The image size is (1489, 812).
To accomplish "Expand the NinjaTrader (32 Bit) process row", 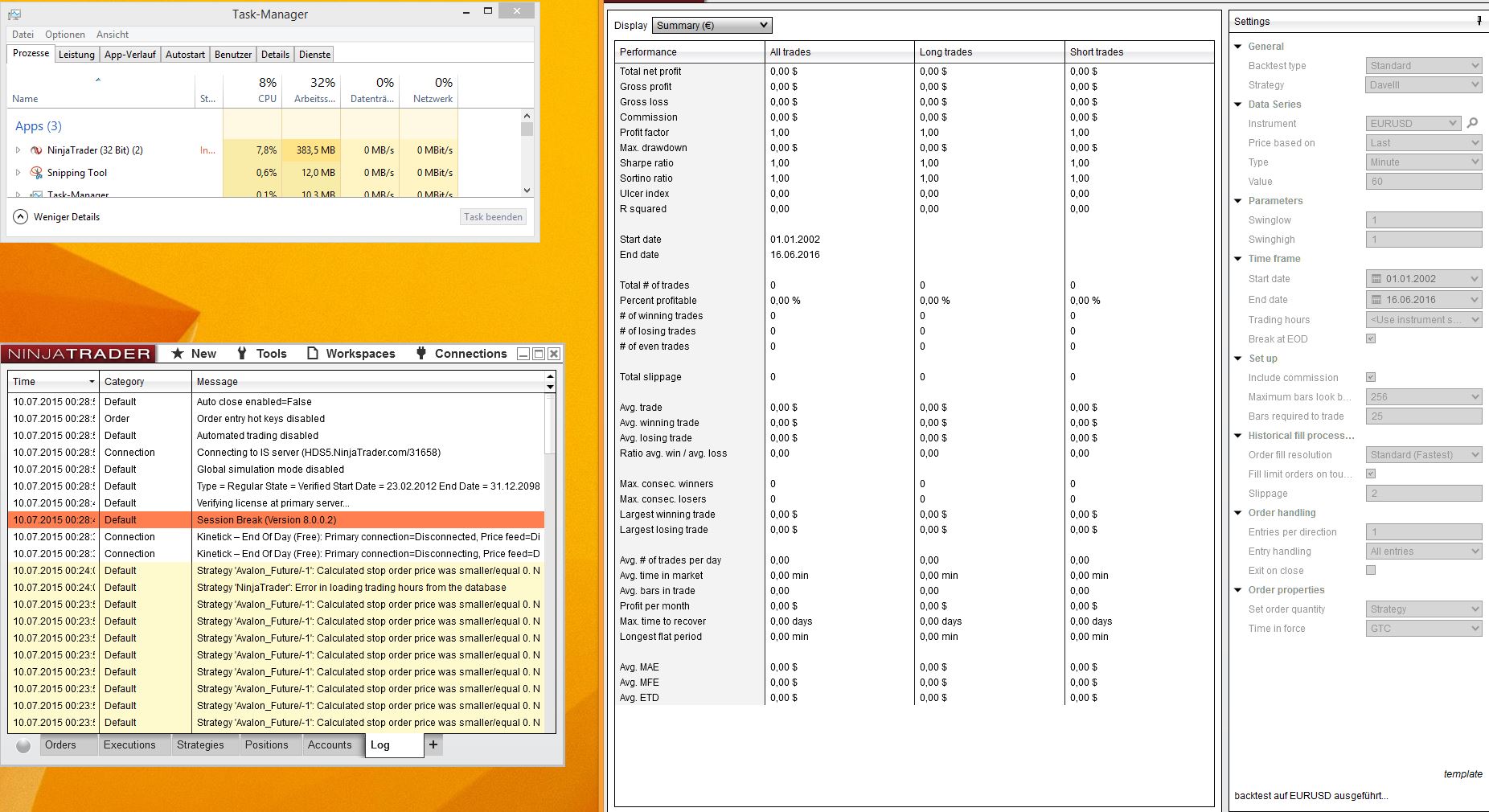I will [18, 150].
